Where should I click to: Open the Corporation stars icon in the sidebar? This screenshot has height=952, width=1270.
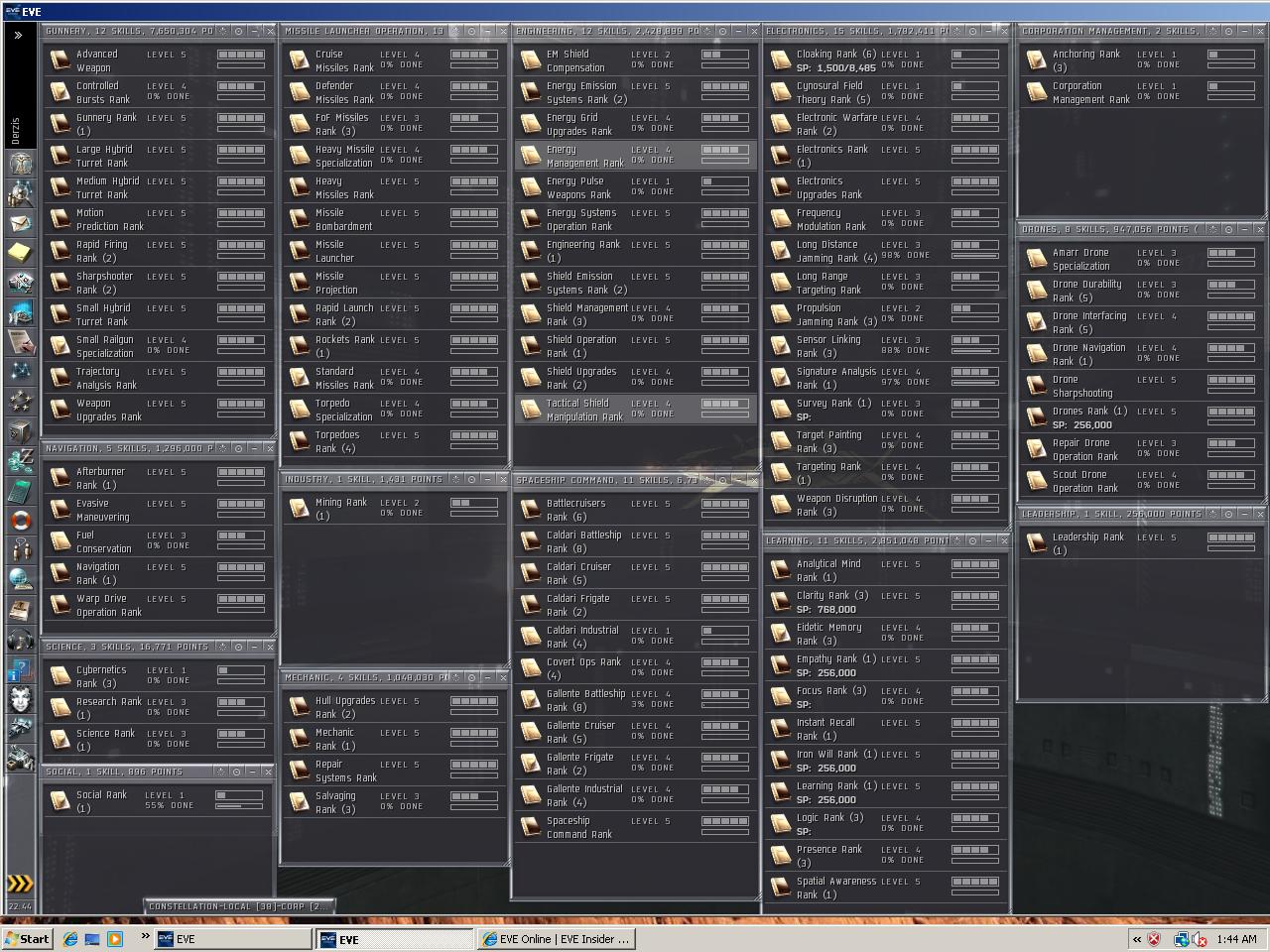(x=21, y=401)
